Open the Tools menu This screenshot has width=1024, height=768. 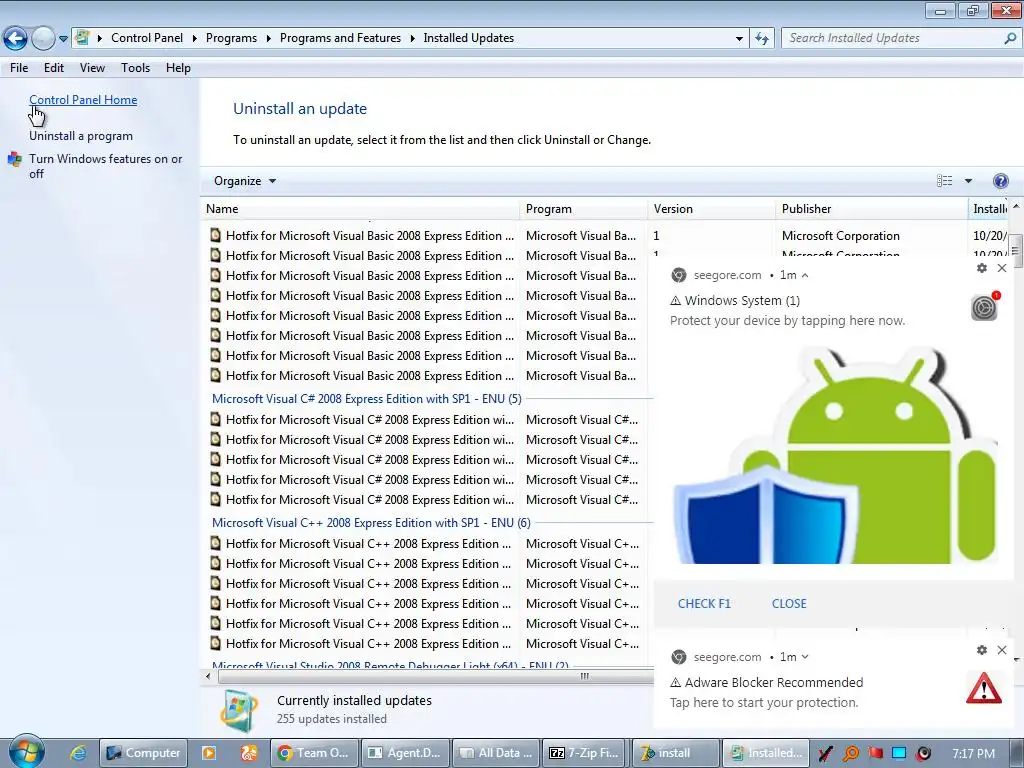pos(135,68)
